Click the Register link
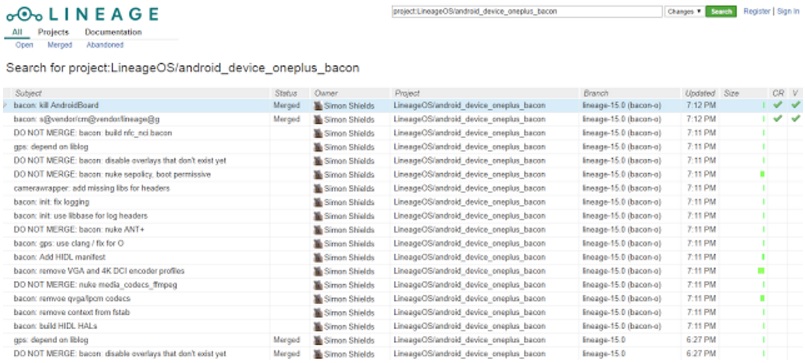 757,11
